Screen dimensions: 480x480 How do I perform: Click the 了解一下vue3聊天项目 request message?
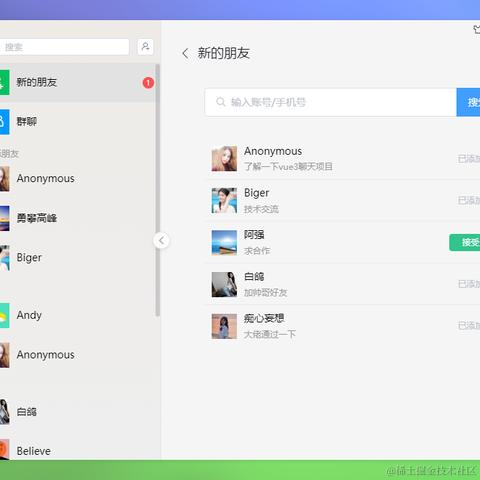[x=288, y=166]
